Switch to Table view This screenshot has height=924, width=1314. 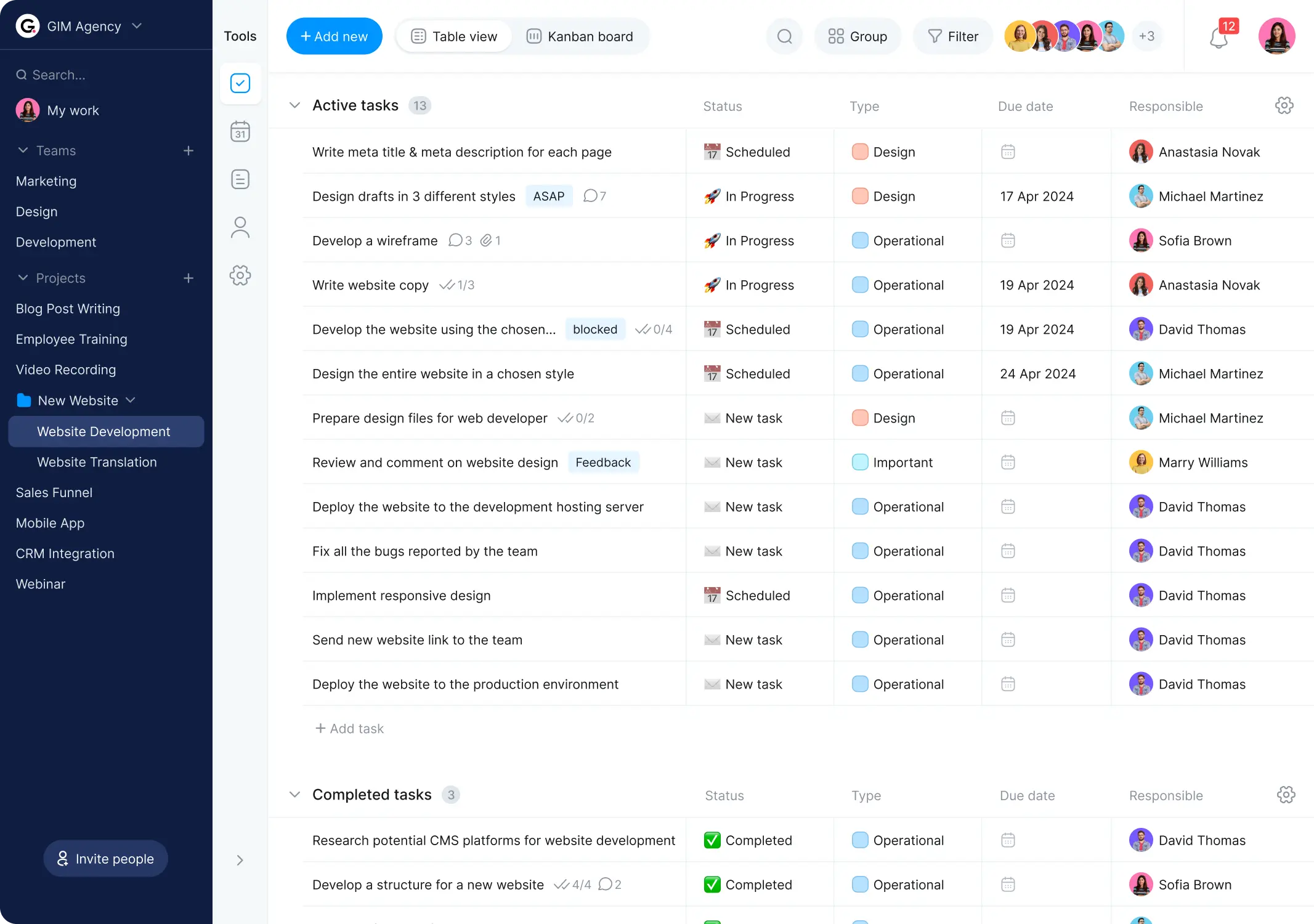(x=454, y=36)
